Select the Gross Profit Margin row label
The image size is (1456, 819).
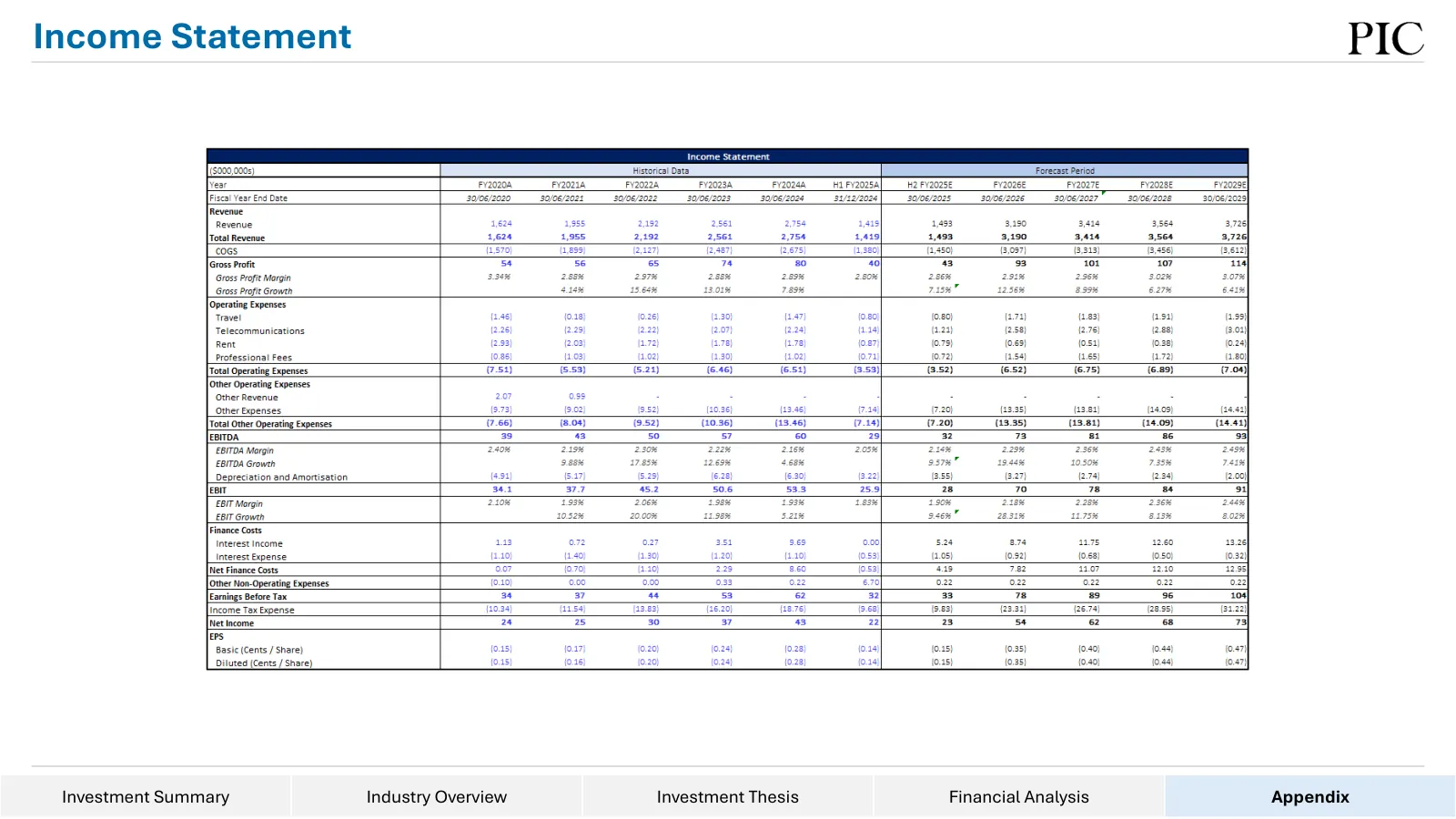pyautogui.click(x=253, y=278)
